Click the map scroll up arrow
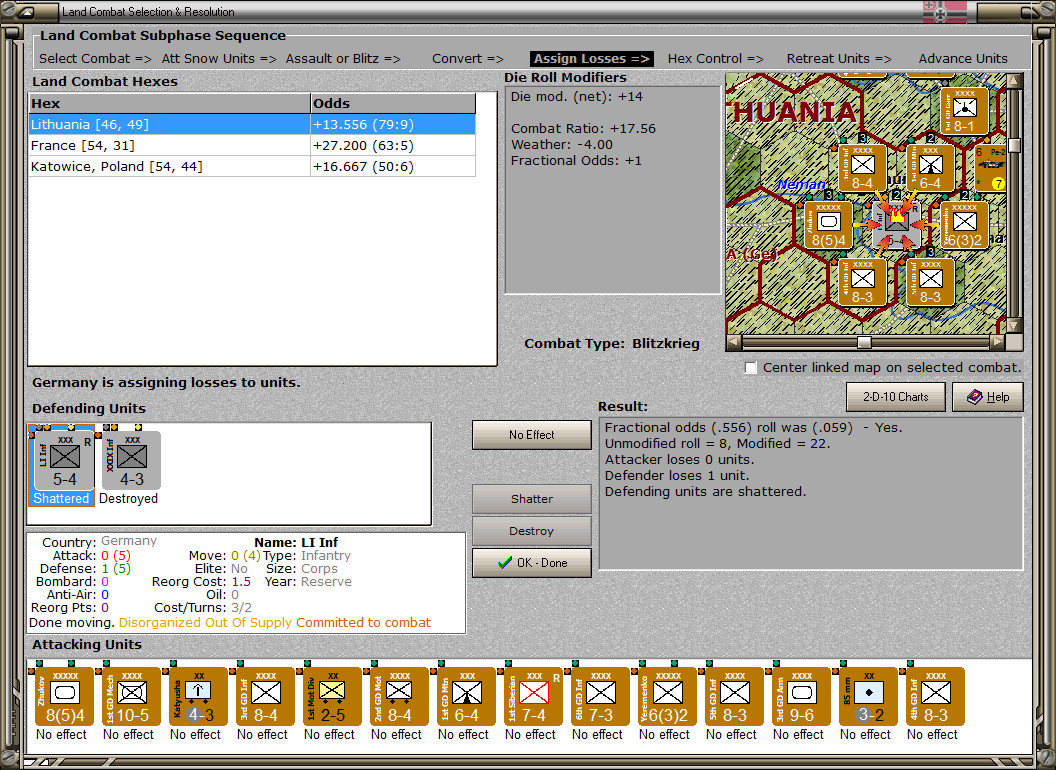This screenshot has height=770, width=1056. [1014, 81]
